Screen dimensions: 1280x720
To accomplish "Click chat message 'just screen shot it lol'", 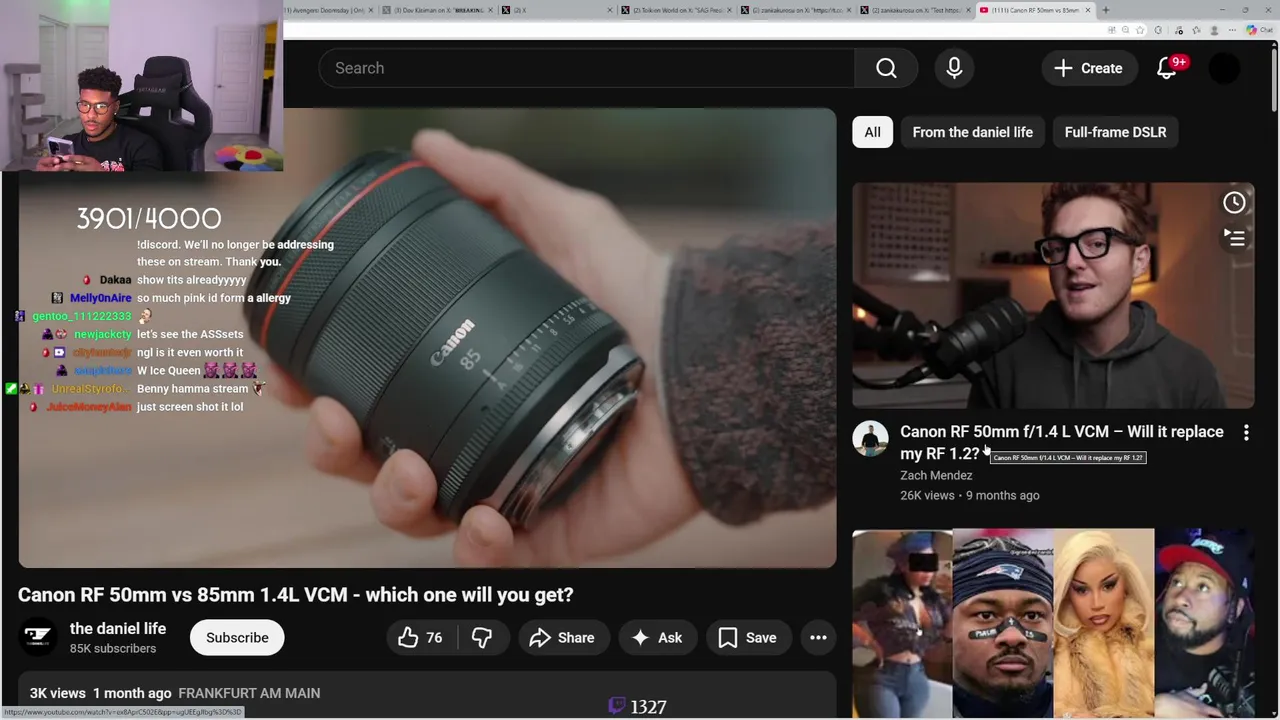I will pyautogui.click(x=190, y=407).
